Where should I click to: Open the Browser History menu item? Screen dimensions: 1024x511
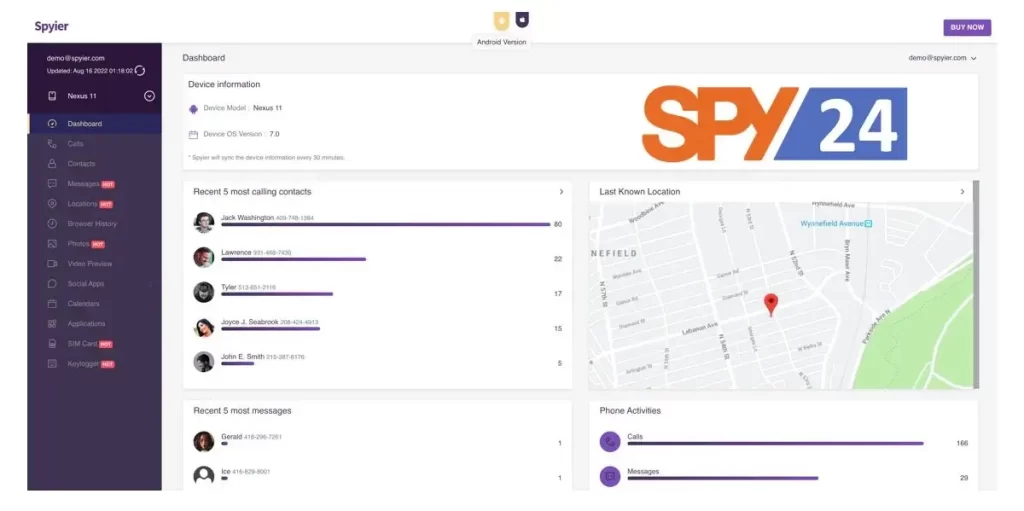[x=95, y=224]
